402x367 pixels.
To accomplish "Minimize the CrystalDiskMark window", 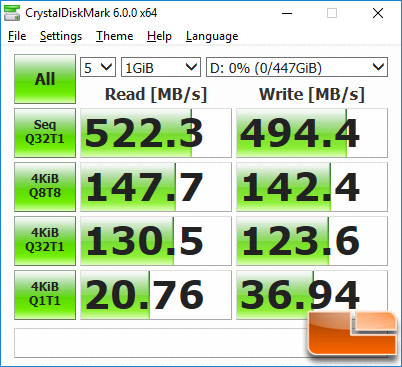I will click(x=287, y=13).
